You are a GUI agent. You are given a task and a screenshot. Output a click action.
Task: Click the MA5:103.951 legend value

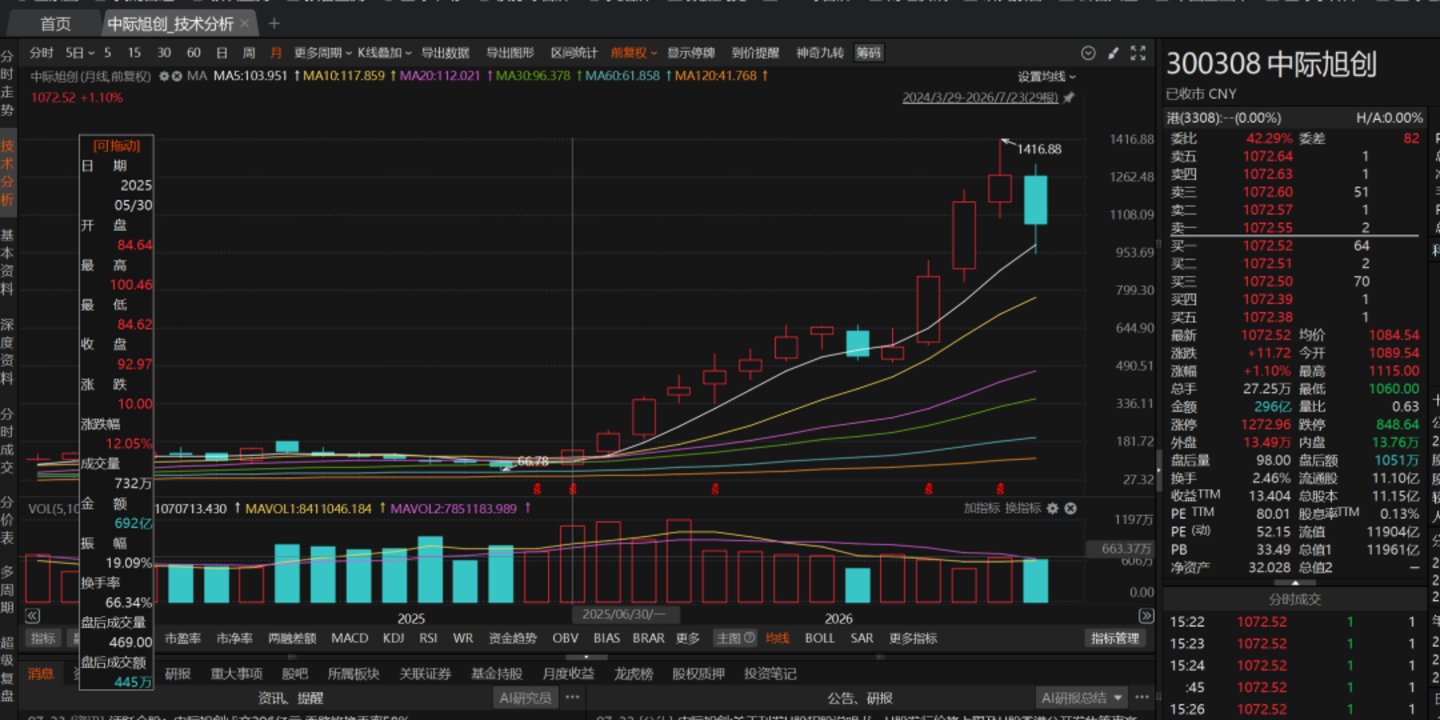(x=251, y=76)
